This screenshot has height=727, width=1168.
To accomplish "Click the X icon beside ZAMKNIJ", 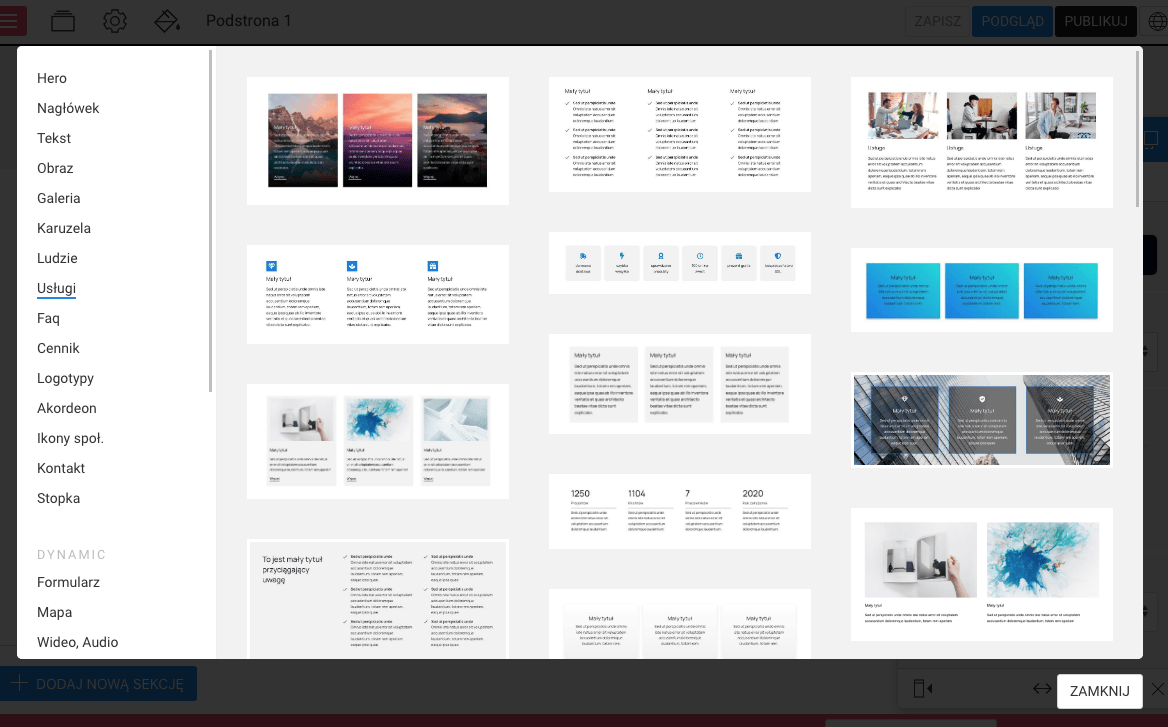I will coord(1157,689).
